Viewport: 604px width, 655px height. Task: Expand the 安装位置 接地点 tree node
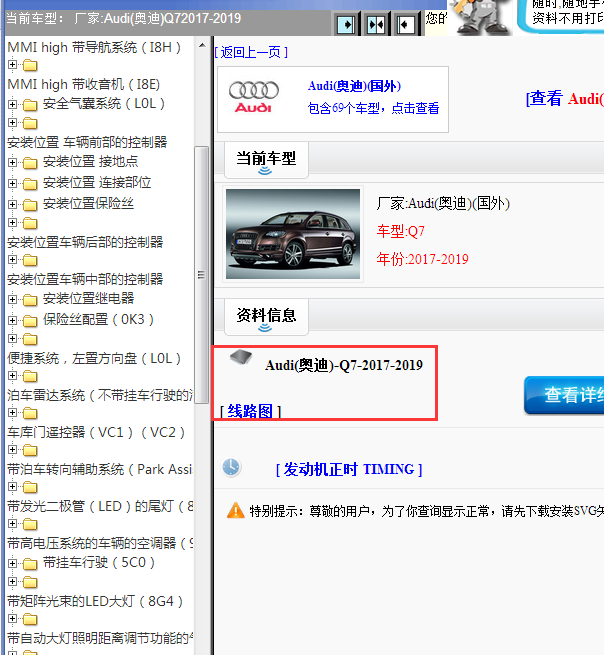tap(13, 162)
